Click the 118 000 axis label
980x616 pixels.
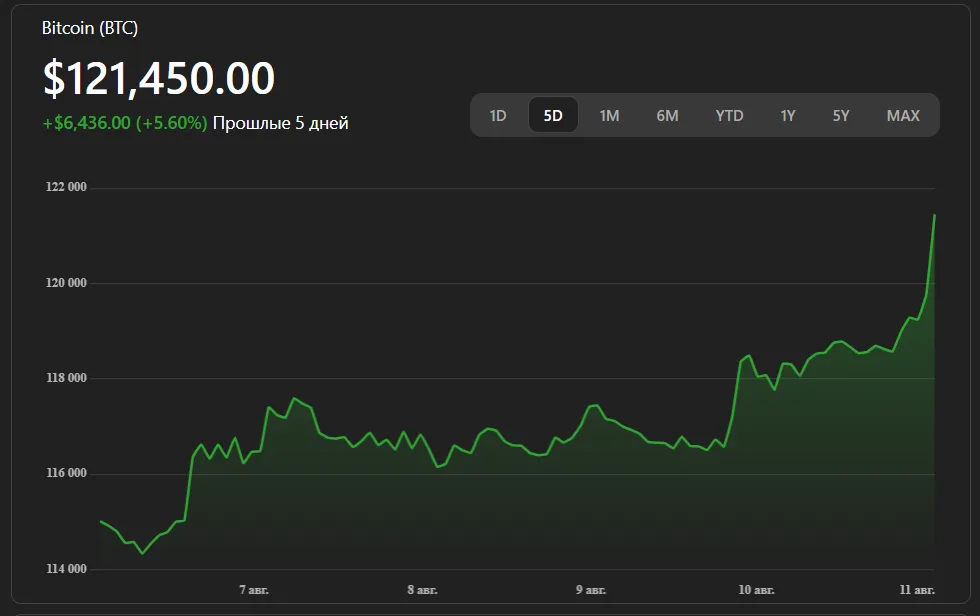coord(66,378)
